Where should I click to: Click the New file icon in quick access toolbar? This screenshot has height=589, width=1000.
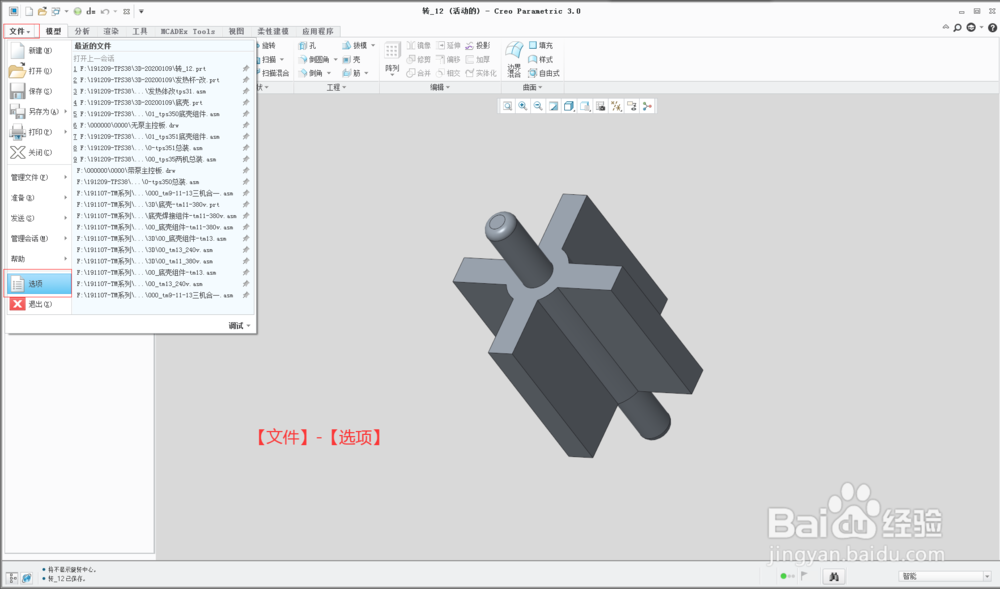point(29,11)
